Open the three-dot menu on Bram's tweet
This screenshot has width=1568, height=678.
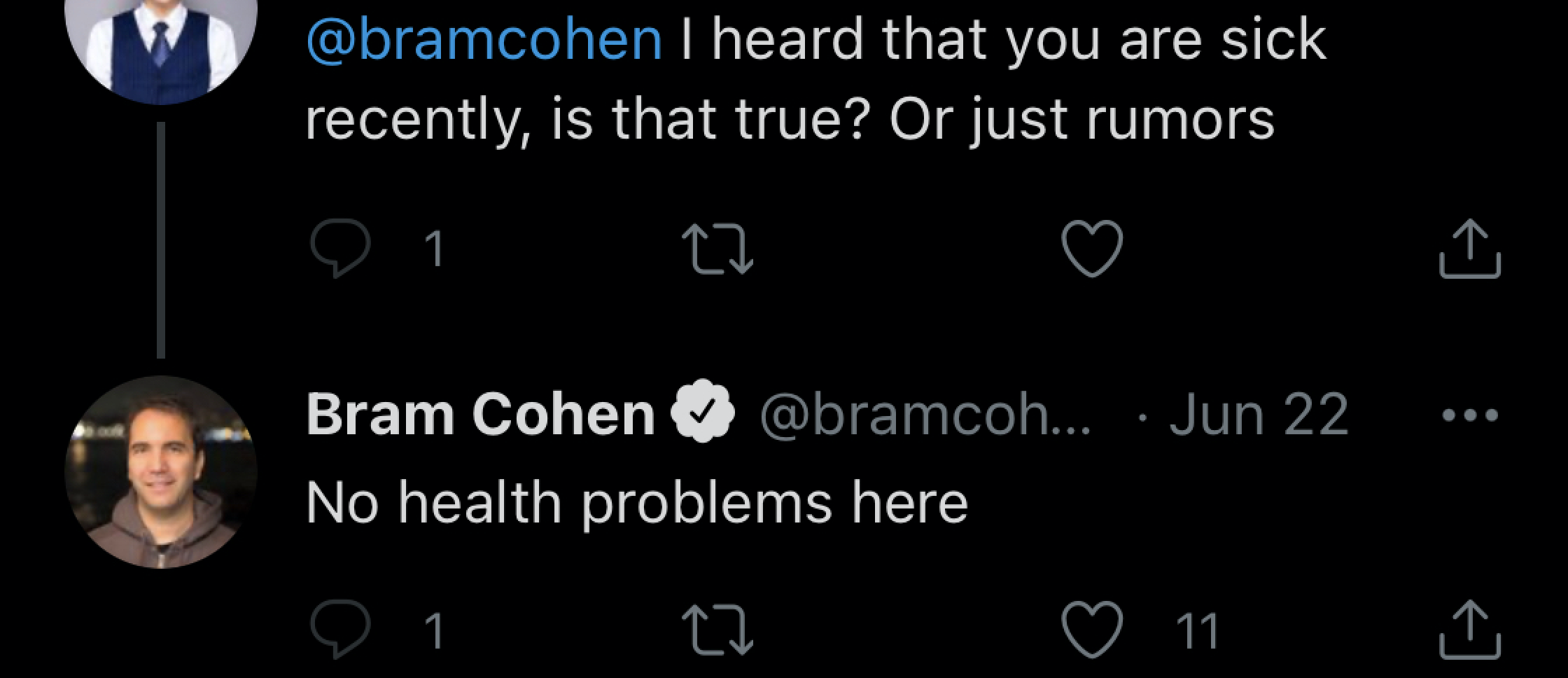tap(1470, 415)
